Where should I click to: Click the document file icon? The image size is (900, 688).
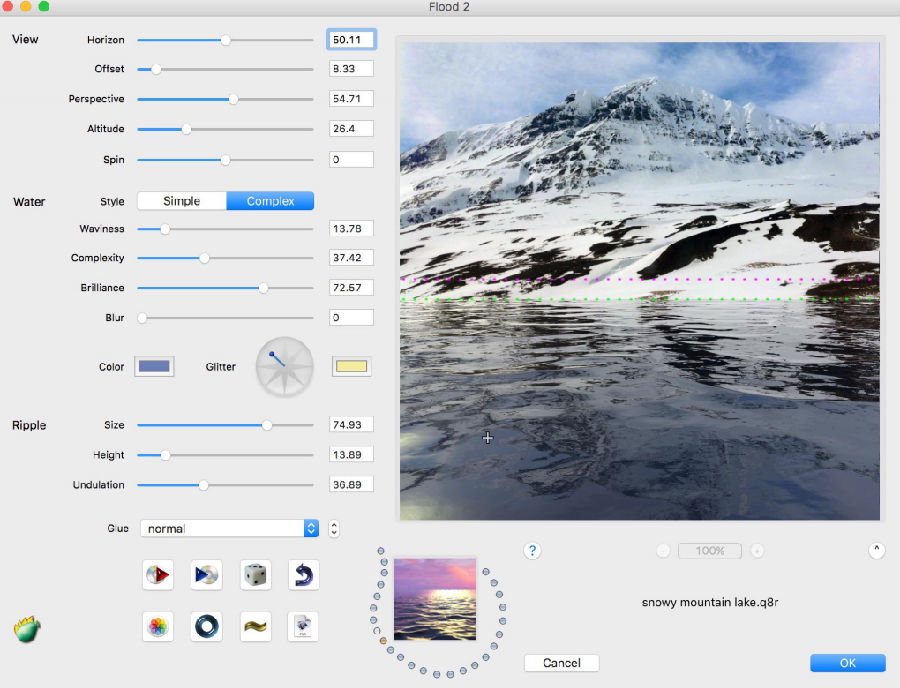point(302,626)
